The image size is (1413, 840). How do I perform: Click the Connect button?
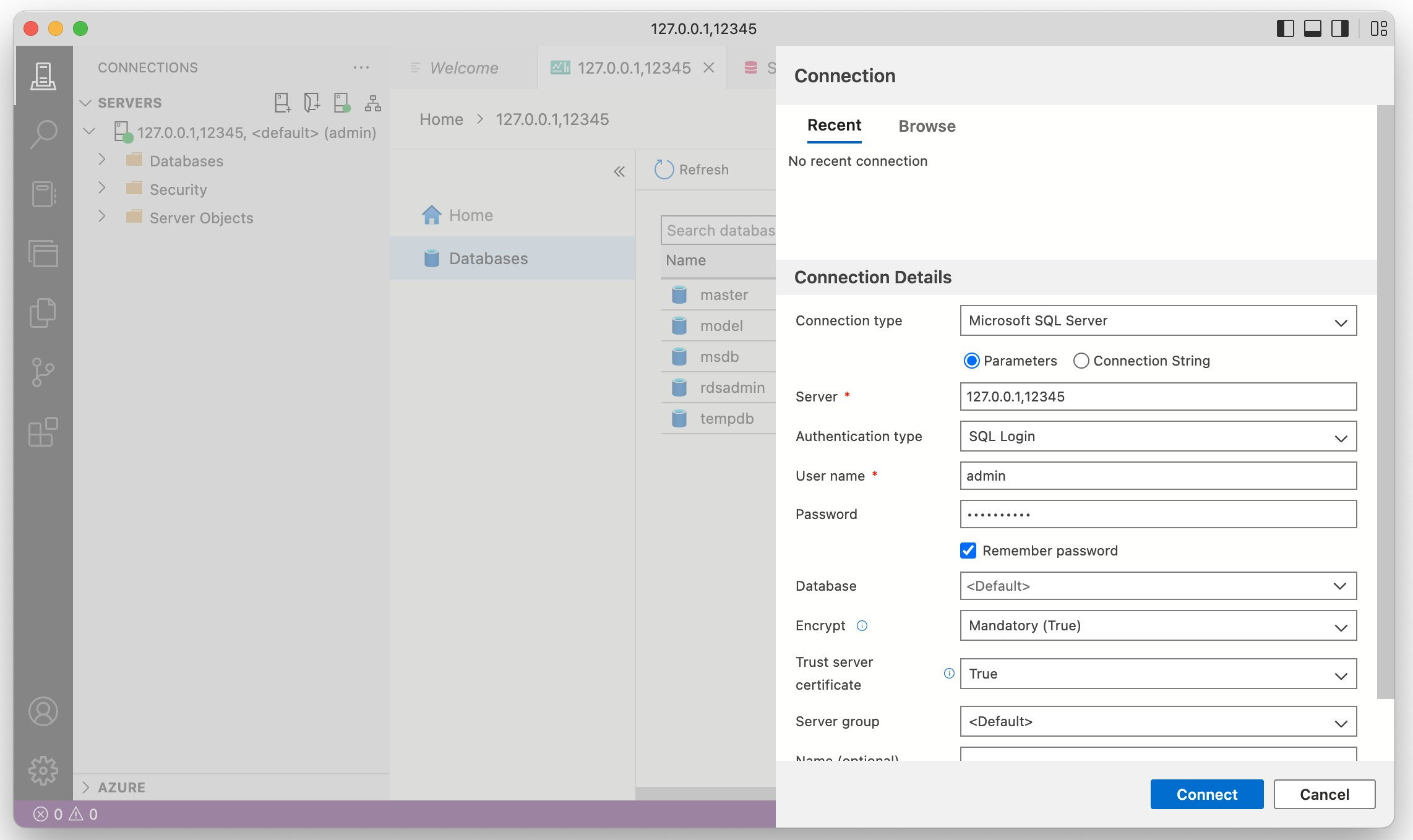[x=1206, y=794]
